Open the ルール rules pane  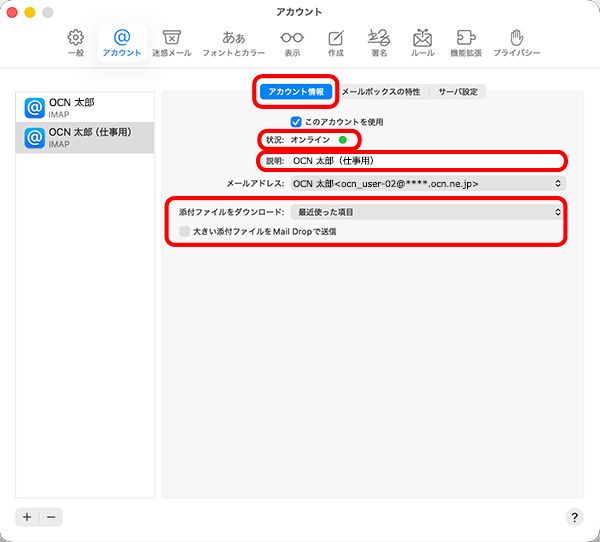[422, 42]
